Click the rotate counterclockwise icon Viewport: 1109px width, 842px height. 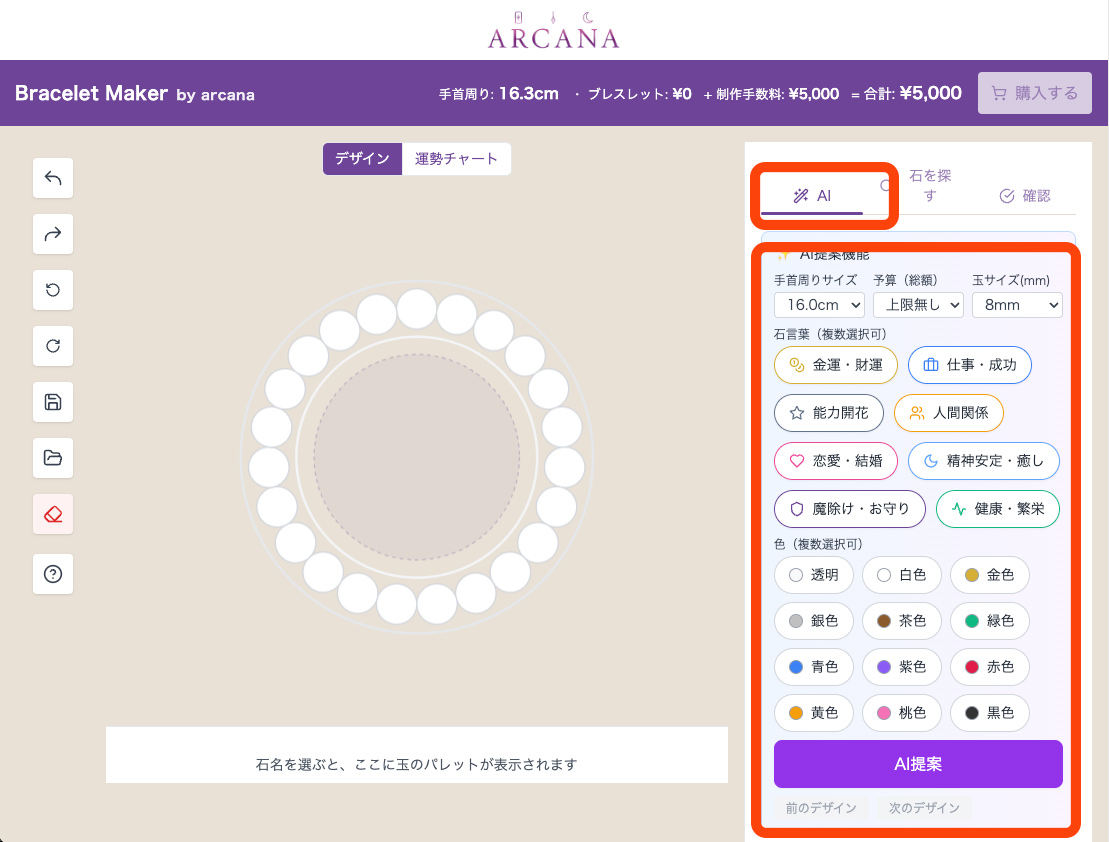tap(53, 290)
